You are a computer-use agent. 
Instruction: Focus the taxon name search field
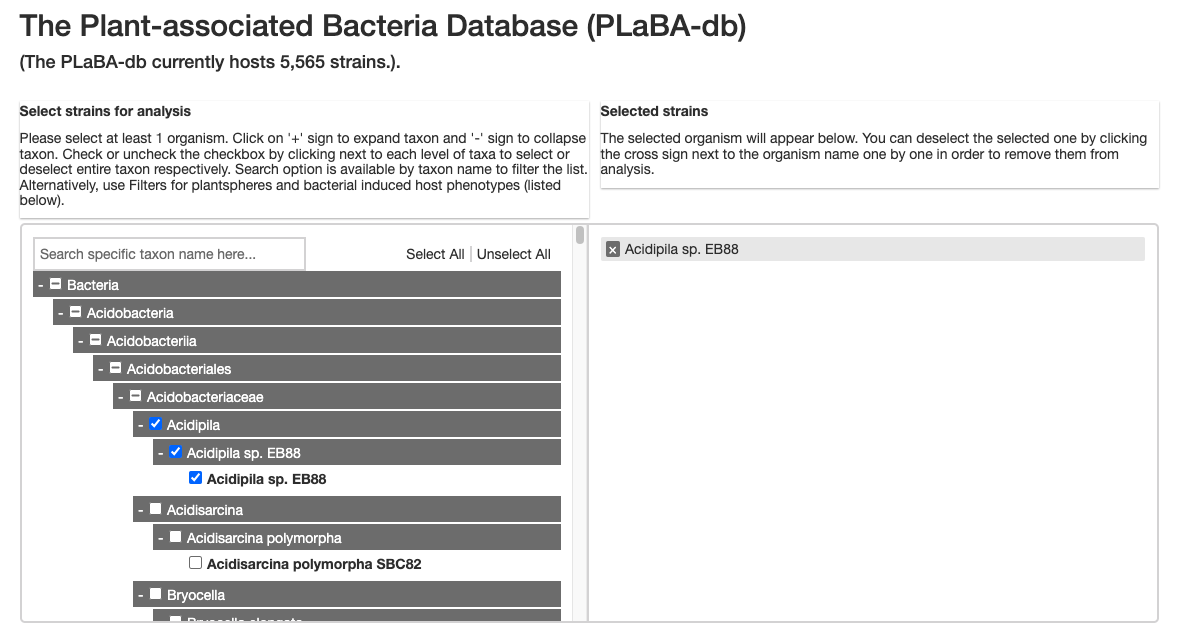pos(169,254)
